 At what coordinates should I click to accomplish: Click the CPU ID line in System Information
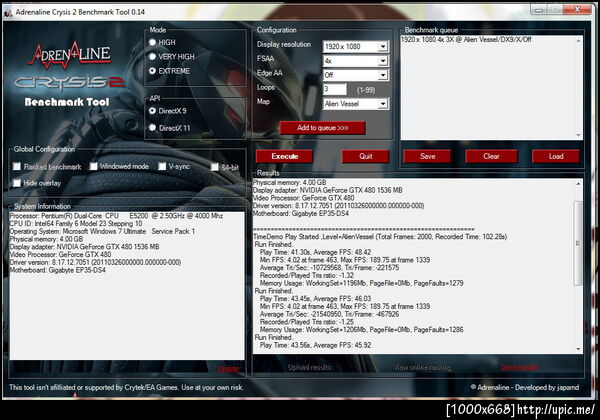[76, 223]
